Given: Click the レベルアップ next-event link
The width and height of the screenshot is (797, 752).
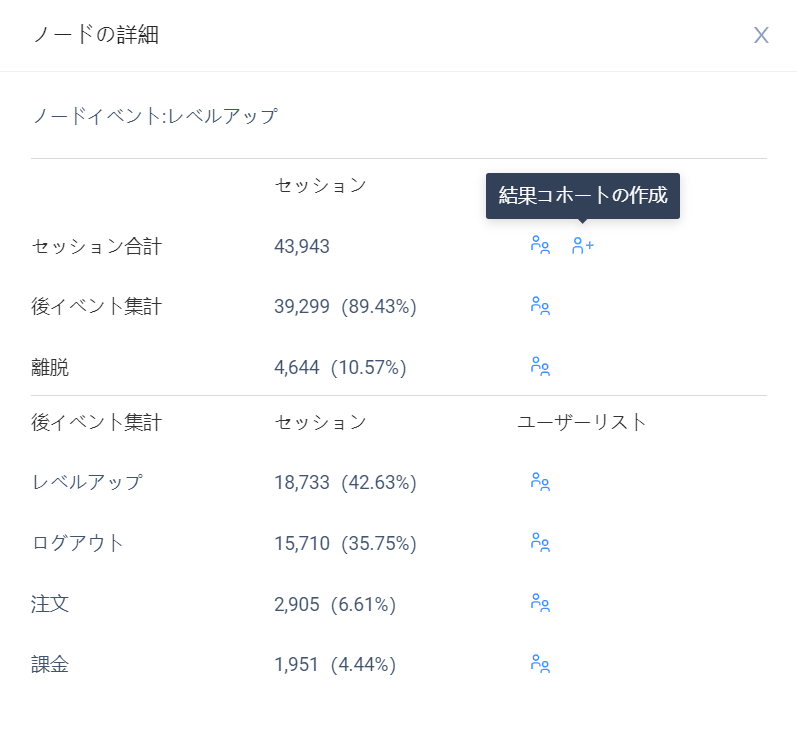Looking at the screenshot, I should 87,482.
